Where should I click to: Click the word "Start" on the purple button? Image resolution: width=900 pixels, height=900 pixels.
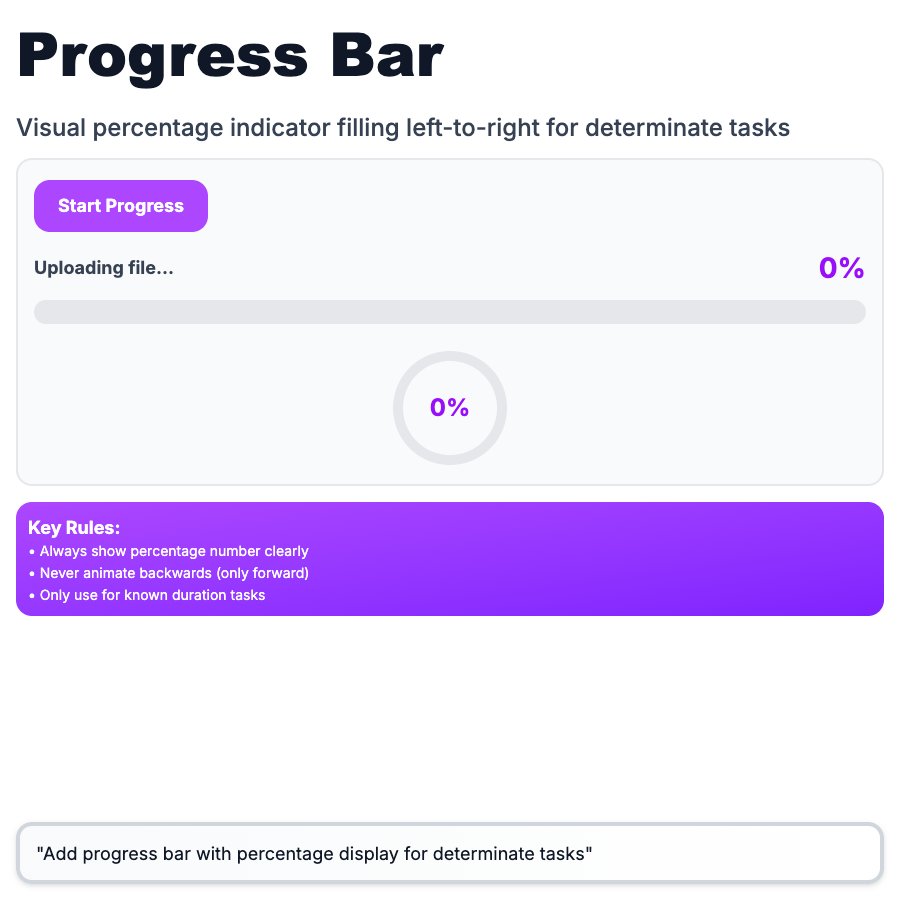(79, 206)
